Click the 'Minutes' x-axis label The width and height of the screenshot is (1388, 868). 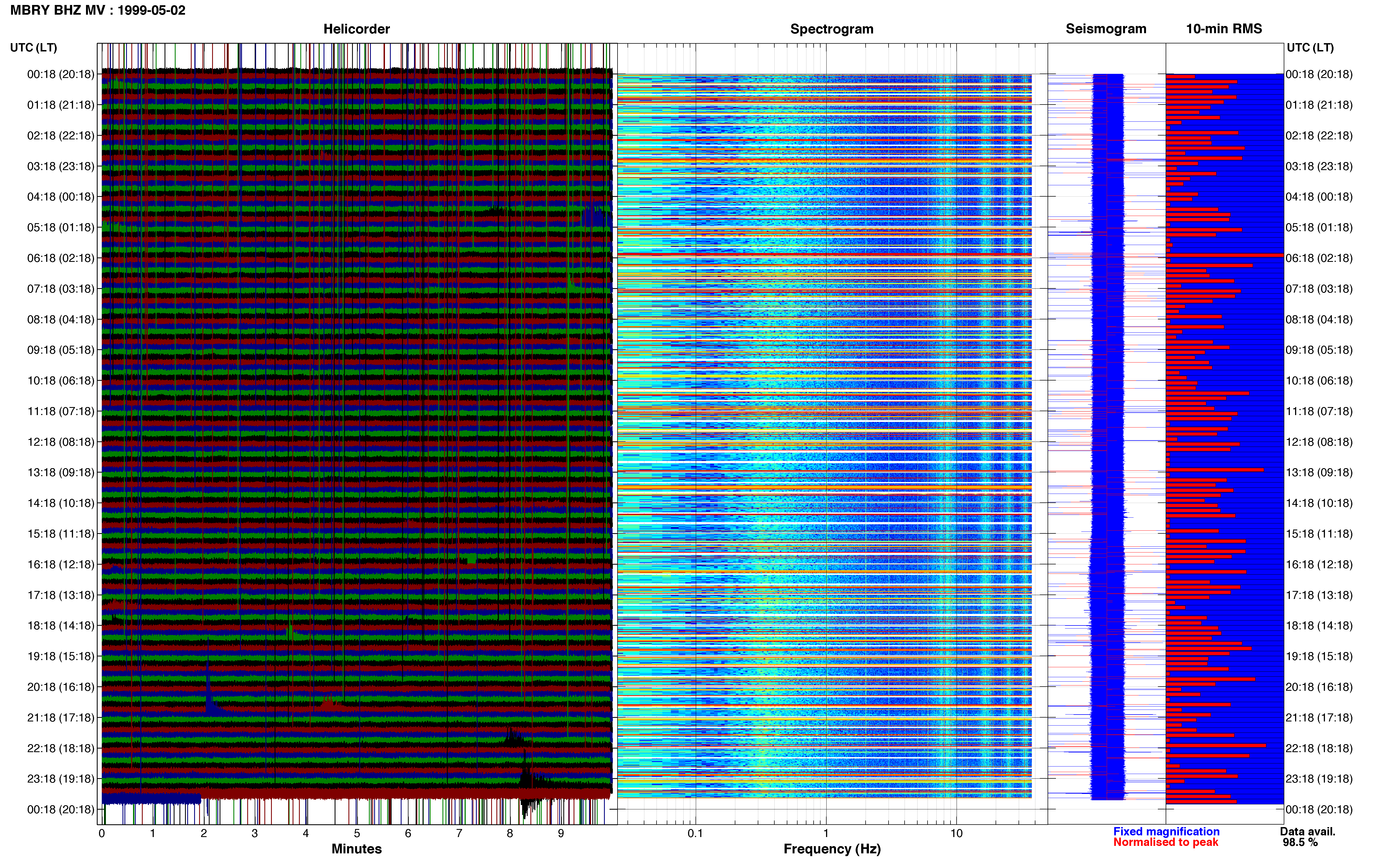click(356, 849)
